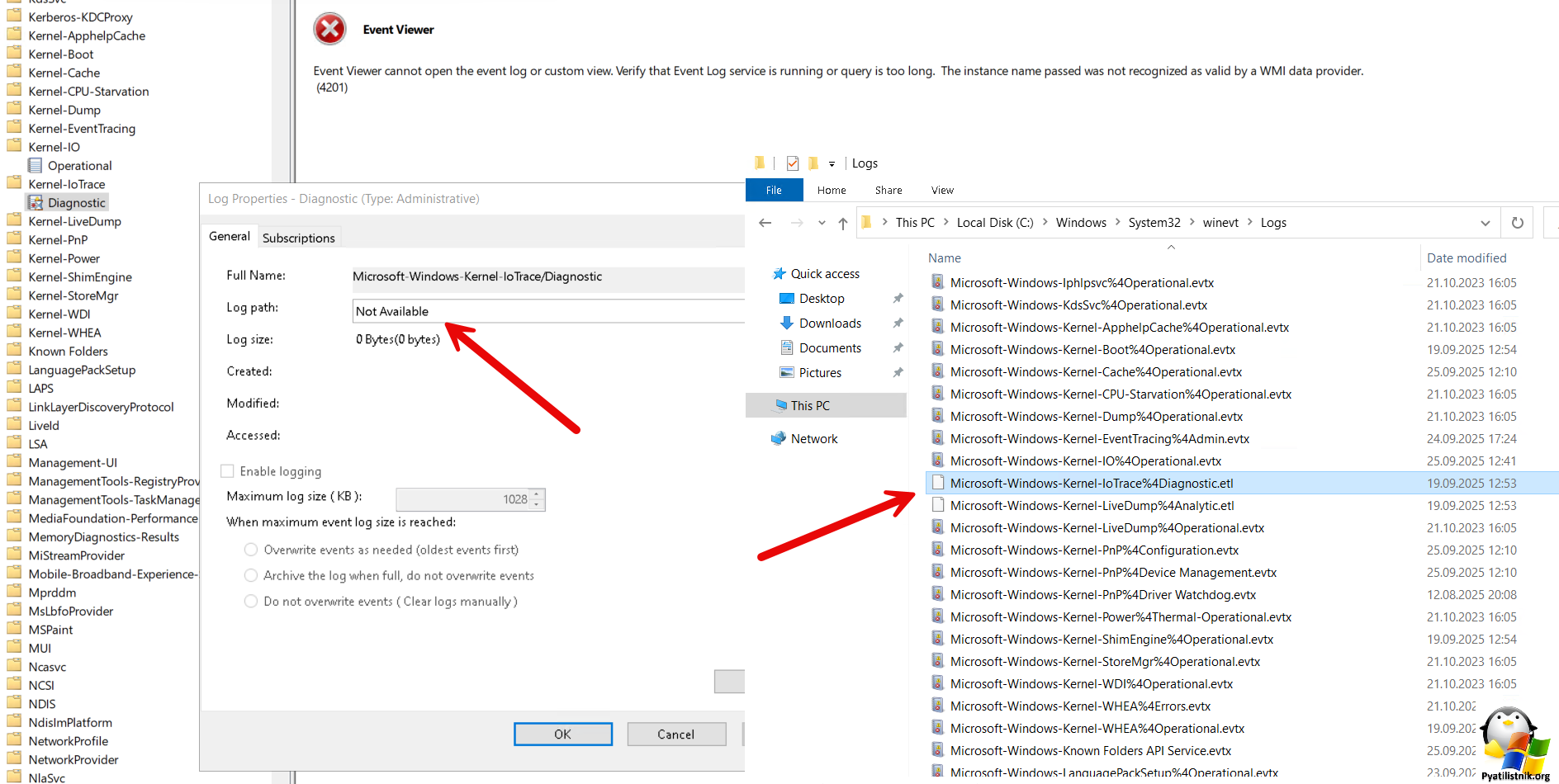Viewport: 1559px width, 784px height.
Task: Go to Local Disk (C:) in the address bar
Action: (x=995, y=222)
